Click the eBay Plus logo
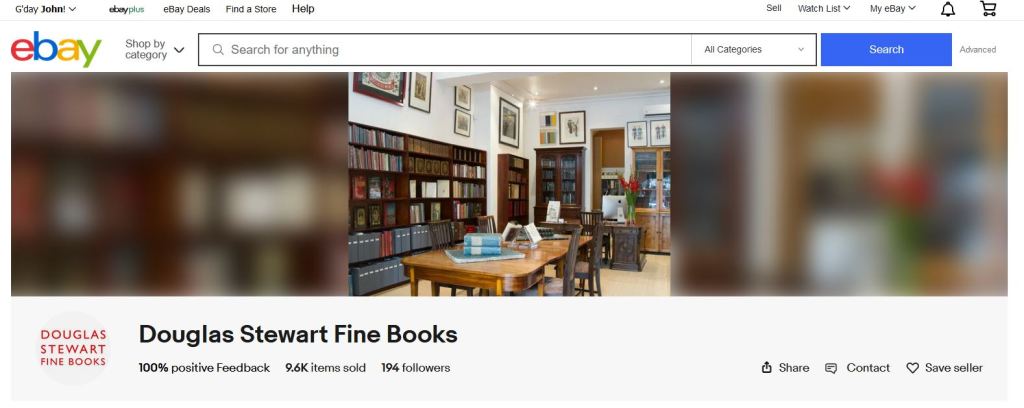 pyautogui.click(x=127, y=9)
